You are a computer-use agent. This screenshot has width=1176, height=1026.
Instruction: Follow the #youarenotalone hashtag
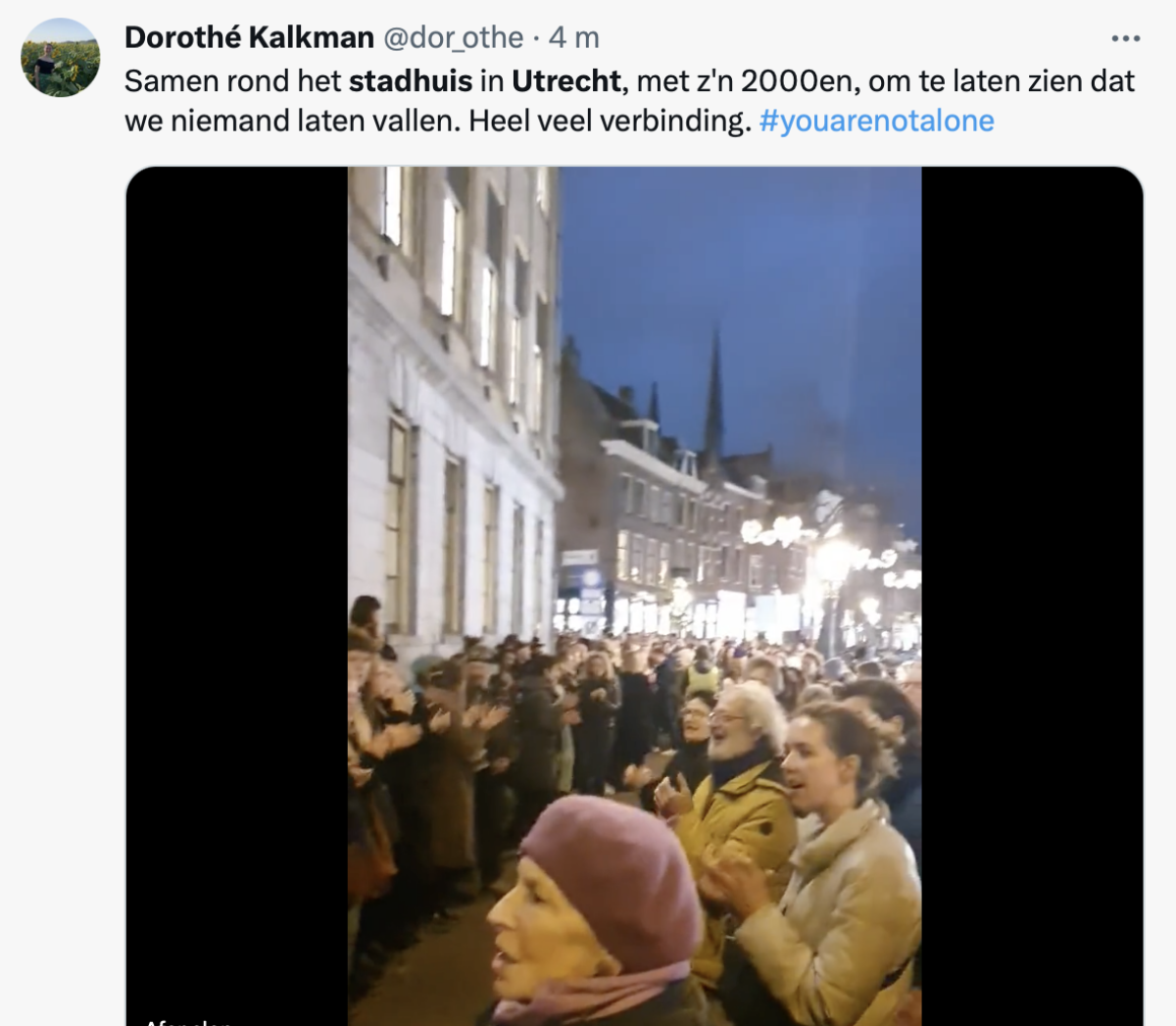pyautogui.click(x=876, y=121)
